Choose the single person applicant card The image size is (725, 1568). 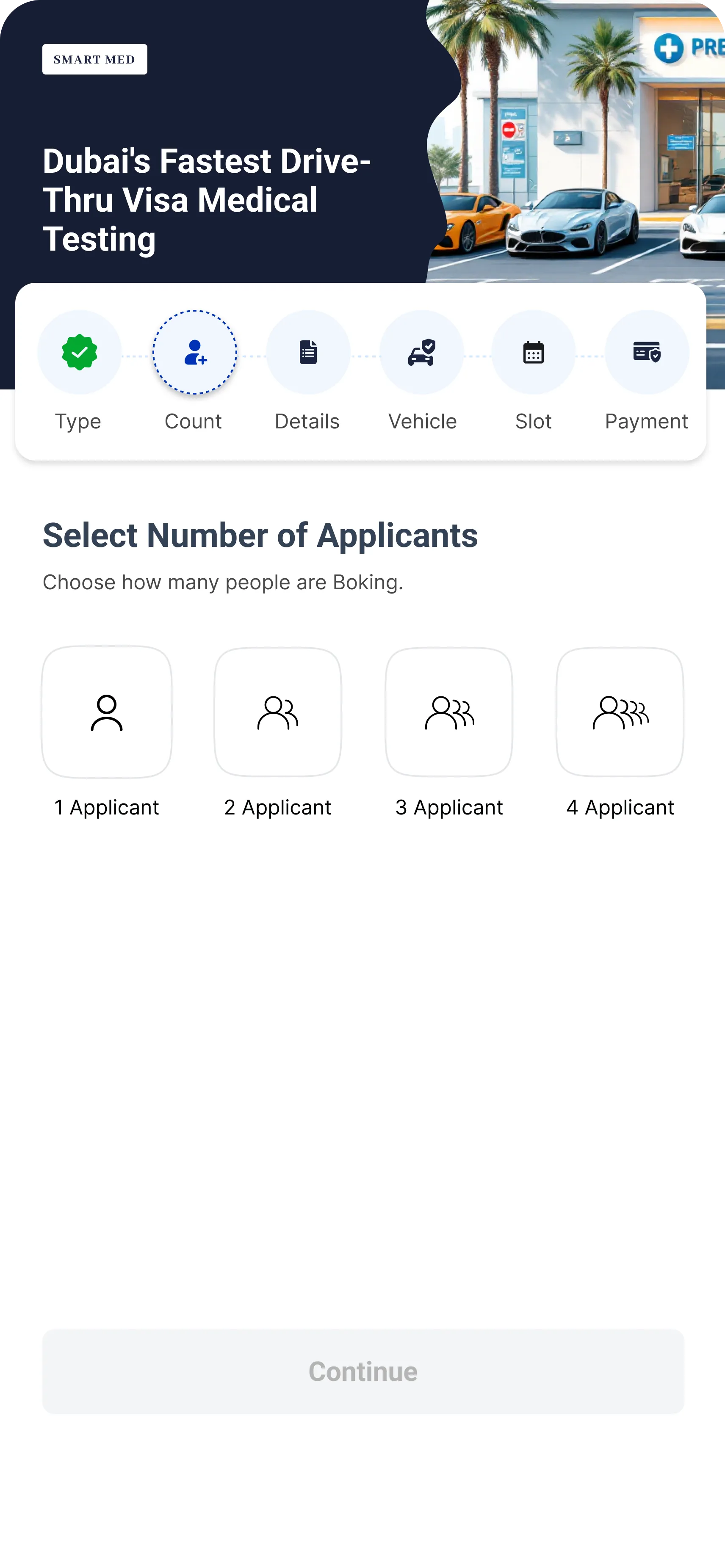tap(107, 712)
